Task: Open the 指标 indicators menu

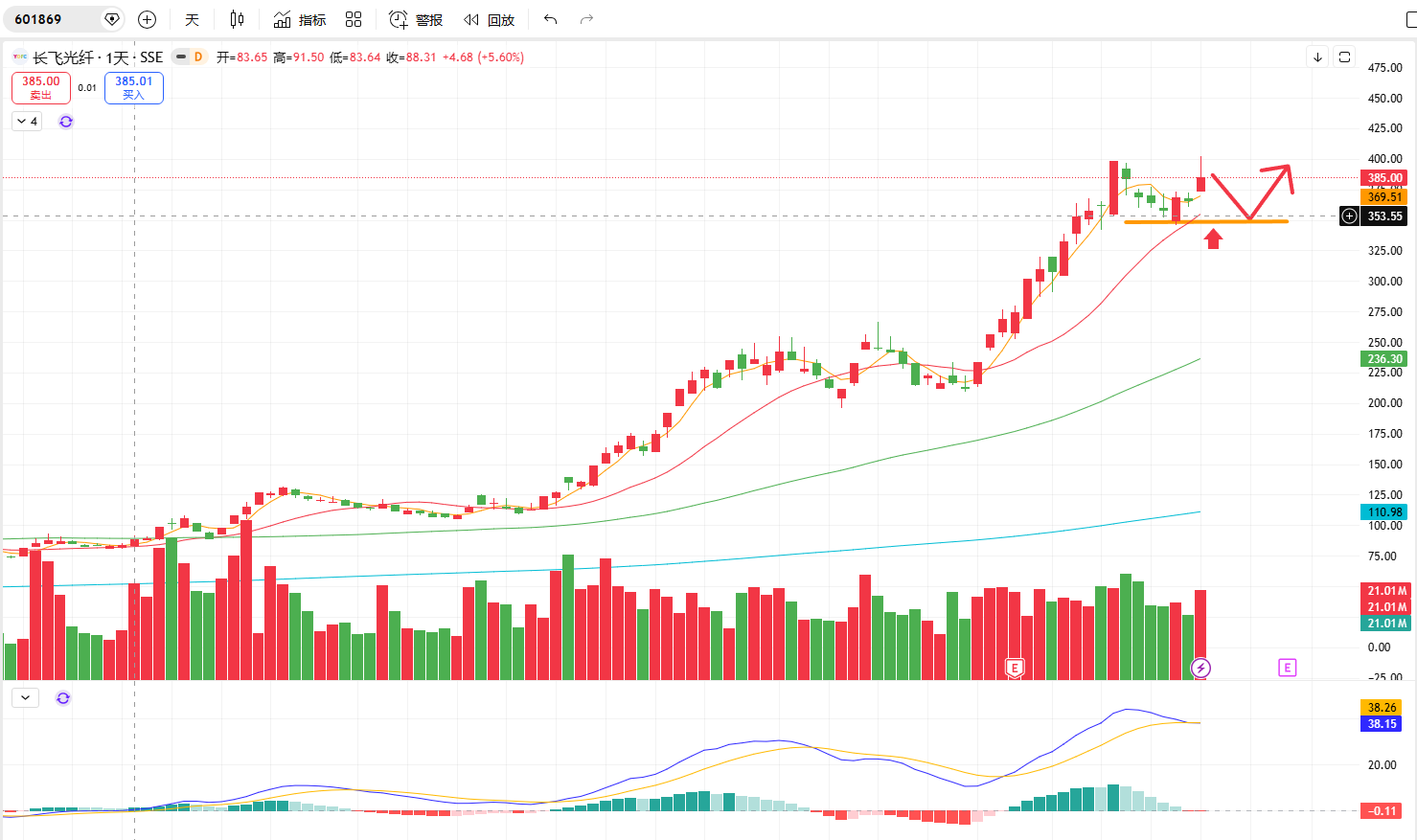Action: (300, 19)
